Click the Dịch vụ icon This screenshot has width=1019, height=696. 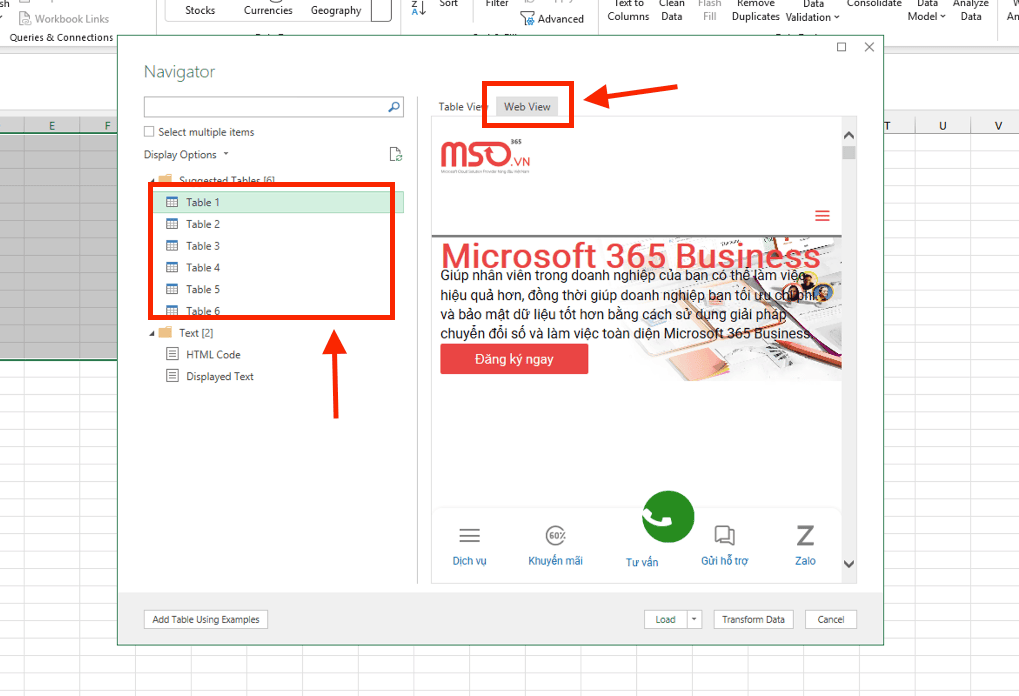(x=469, y=535)
